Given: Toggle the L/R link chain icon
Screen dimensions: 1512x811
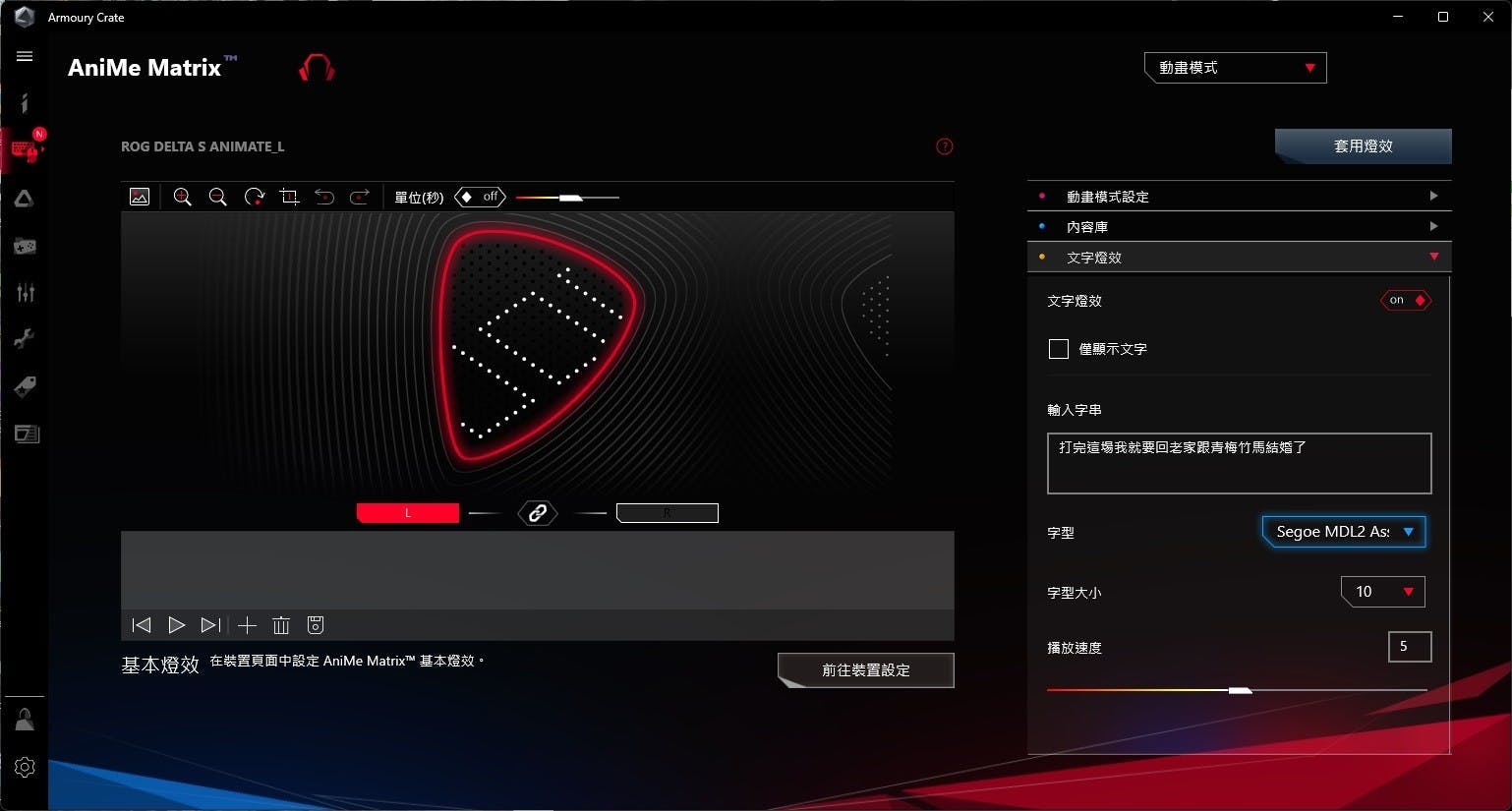Looking at the screenshot, I should tap(538, 513).
